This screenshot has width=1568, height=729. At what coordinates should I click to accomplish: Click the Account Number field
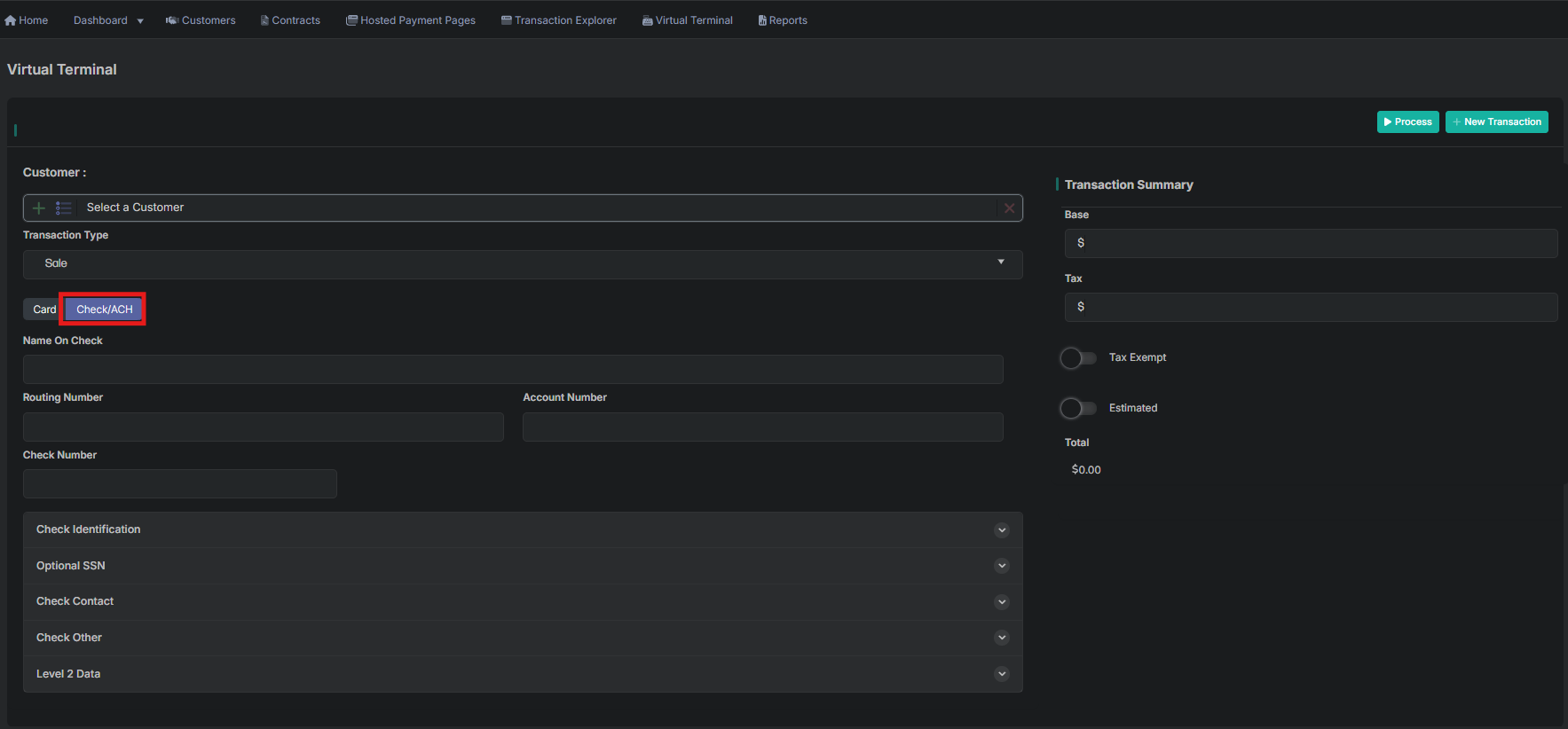[763, 427]
